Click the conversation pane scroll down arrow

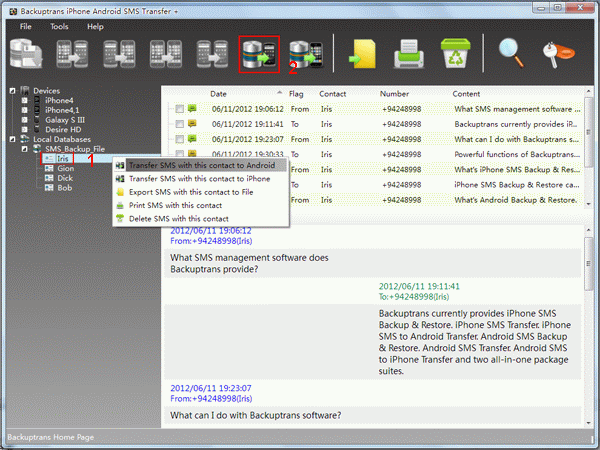pyautogui.click(x=589, y=423)
